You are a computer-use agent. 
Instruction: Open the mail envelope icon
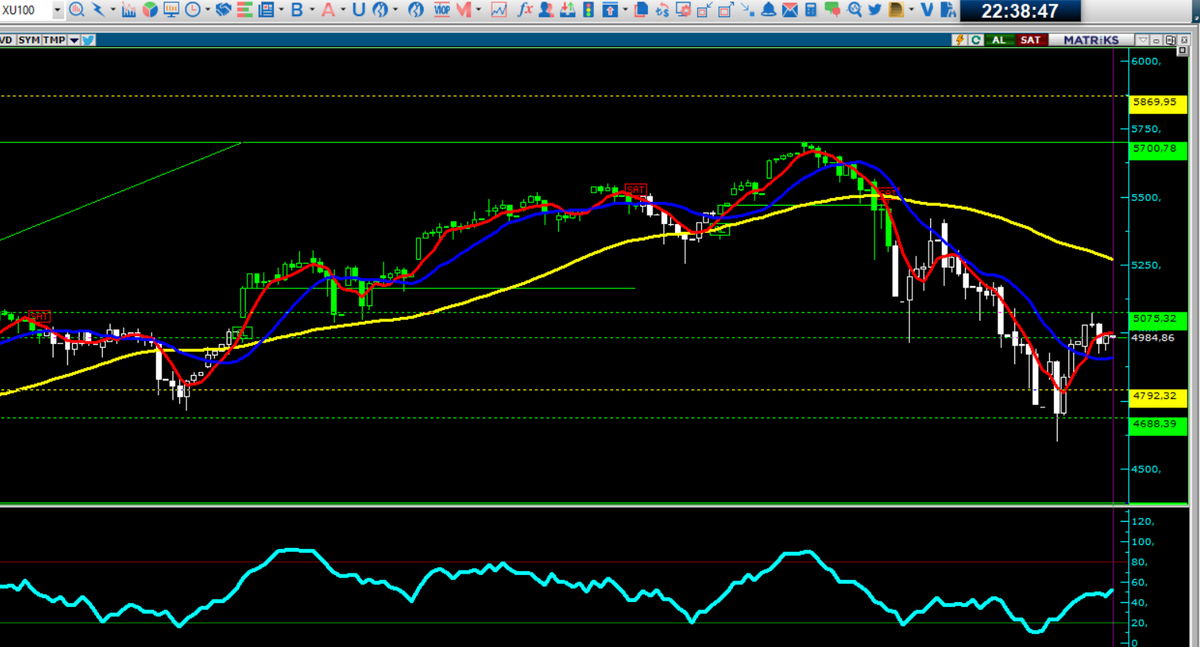[x=789, y=10]
